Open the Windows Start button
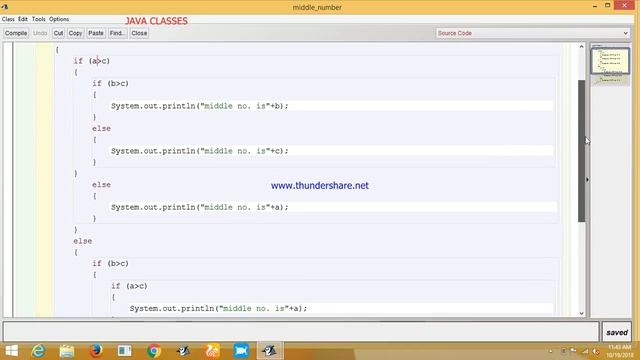This screenshot has height=360, width=640. click(11, 351)
